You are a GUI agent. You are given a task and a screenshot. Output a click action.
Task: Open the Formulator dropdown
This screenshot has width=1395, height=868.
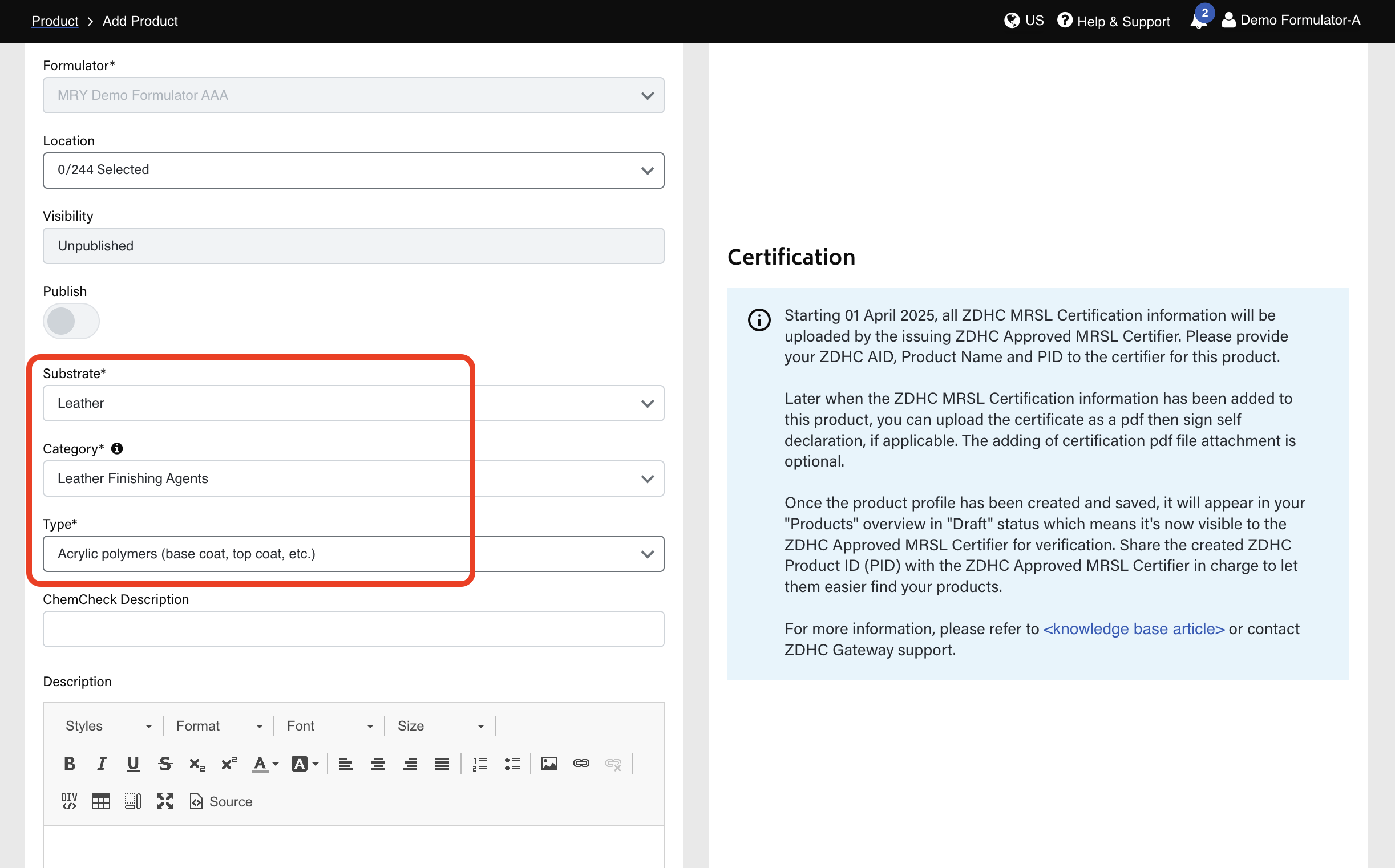pos(354,95)
